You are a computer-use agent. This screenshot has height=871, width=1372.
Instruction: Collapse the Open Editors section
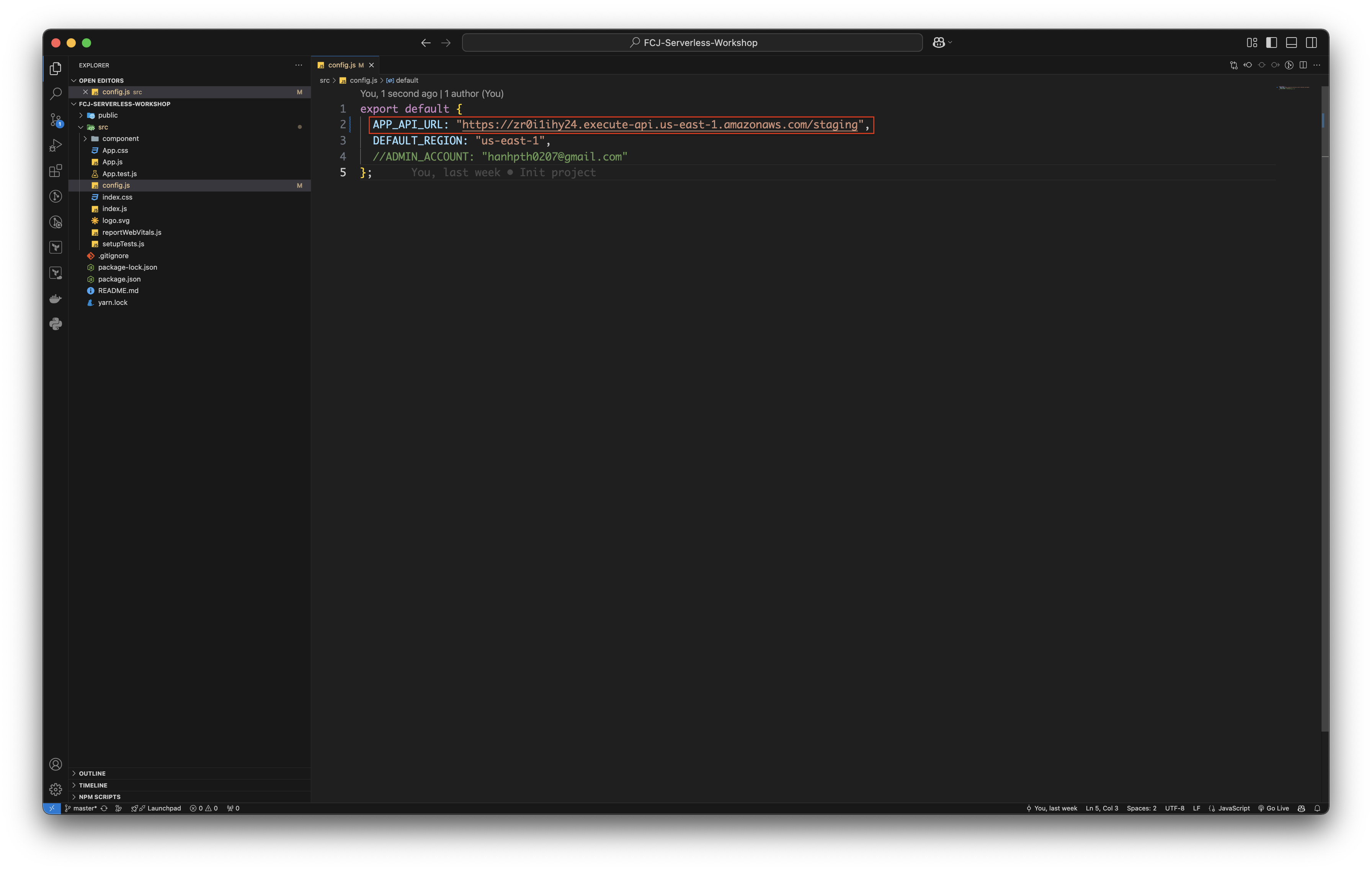coord(101,80)
